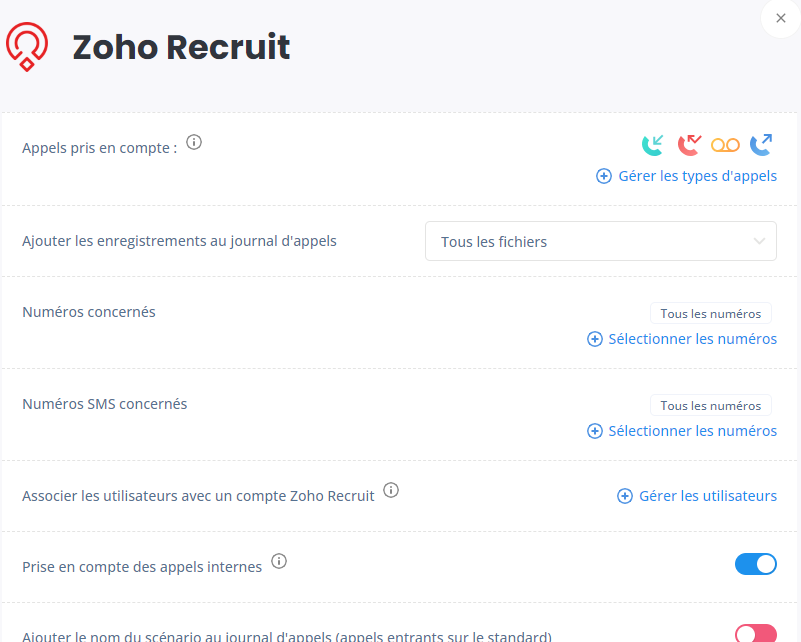Click the blue outgoing call icon
Image resolution: width=801 pixels, height=642 pixels.
click(x=761, y=145)
